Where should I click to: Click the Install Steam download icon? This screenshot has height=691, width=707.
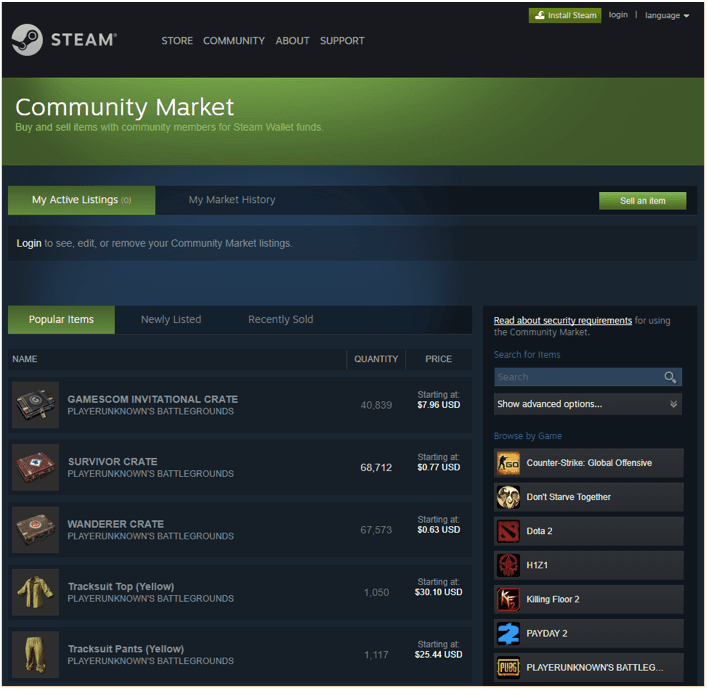coord(539,15)
